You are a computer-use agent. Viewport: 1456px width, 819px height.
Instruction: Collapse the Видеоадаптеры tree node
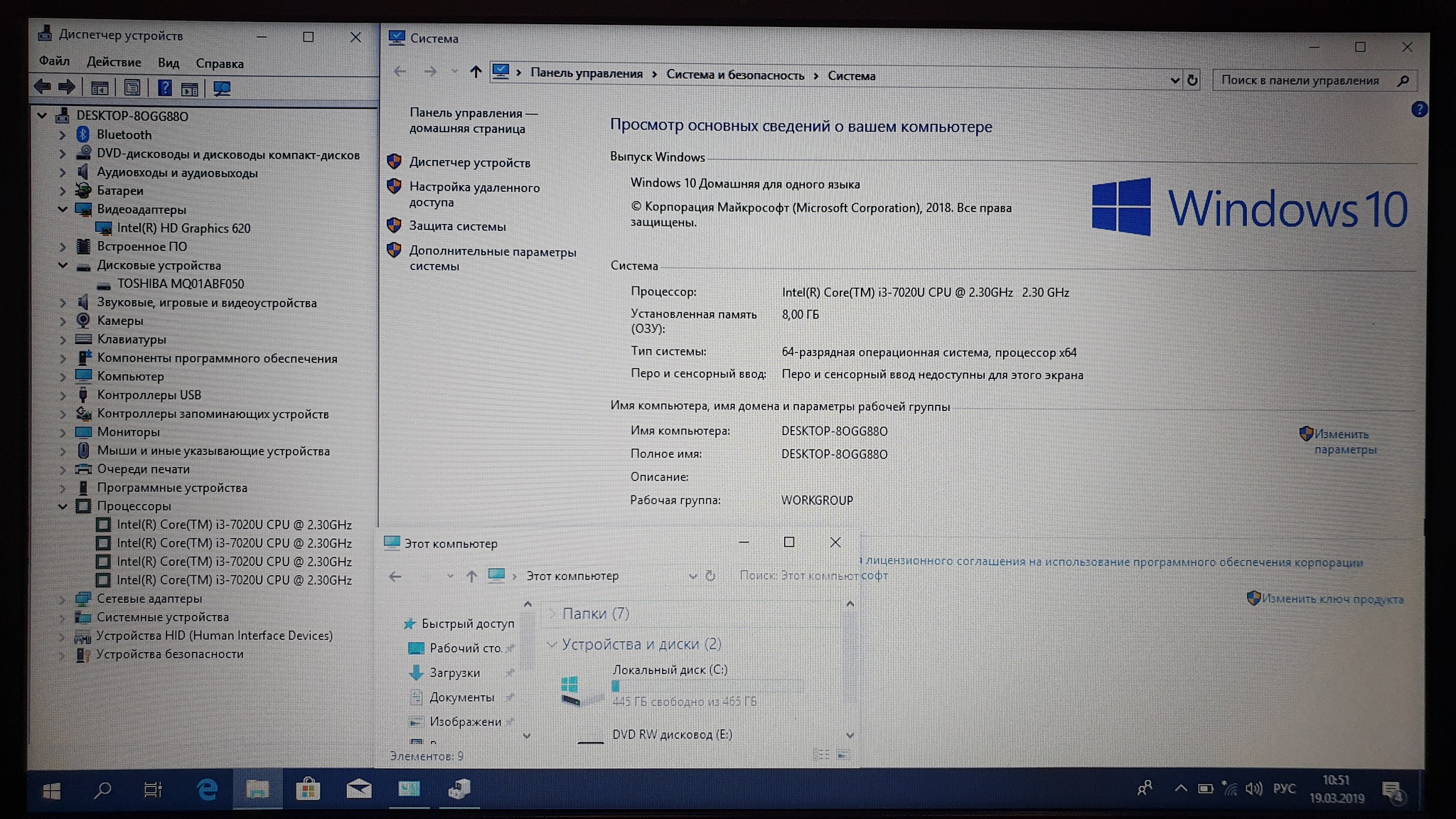[63, 209]
